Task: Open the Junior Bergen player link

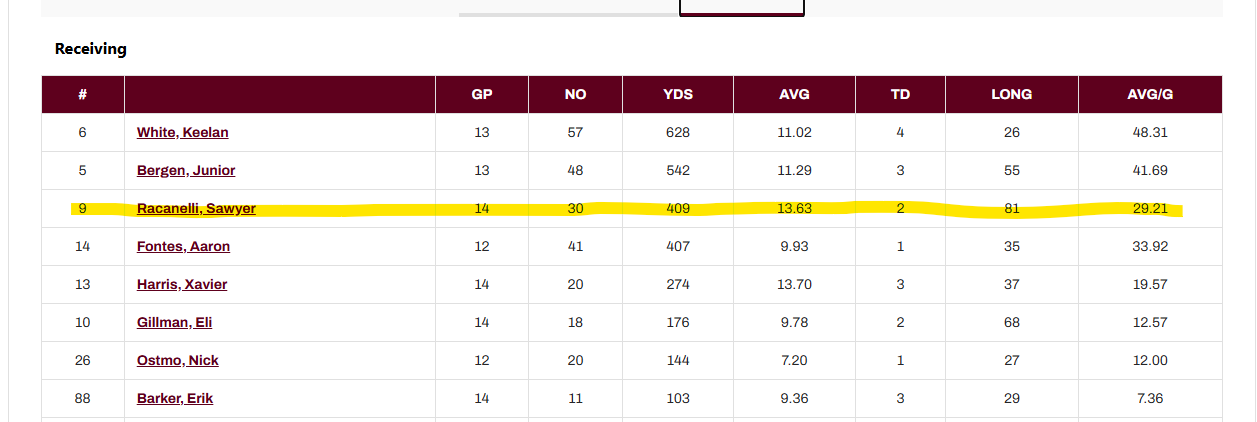Action: (186, 170)
